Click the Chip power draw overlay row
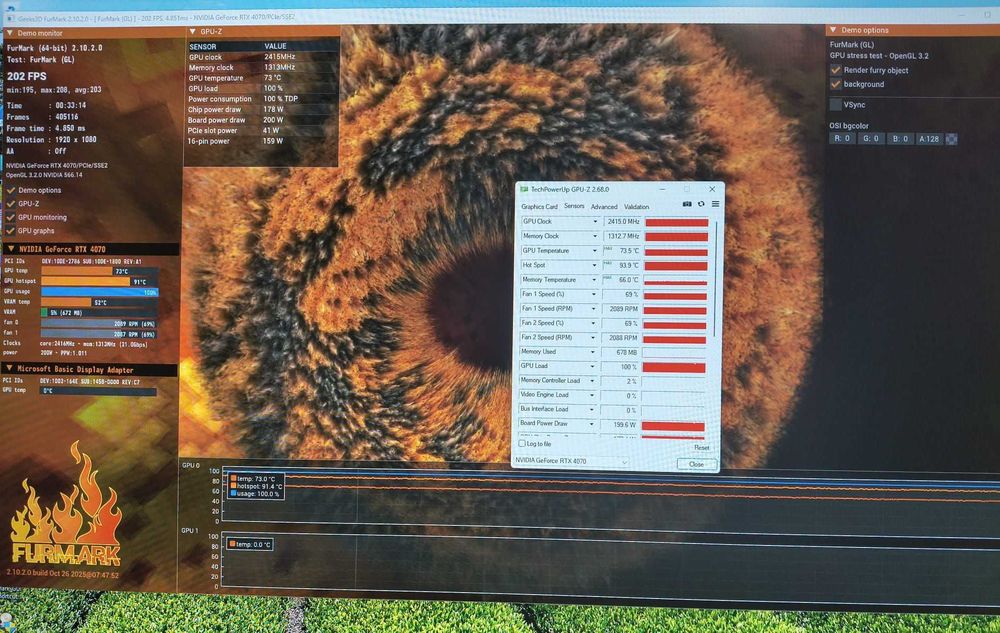This screenshot has width=1000, height=633. point(261,109)
